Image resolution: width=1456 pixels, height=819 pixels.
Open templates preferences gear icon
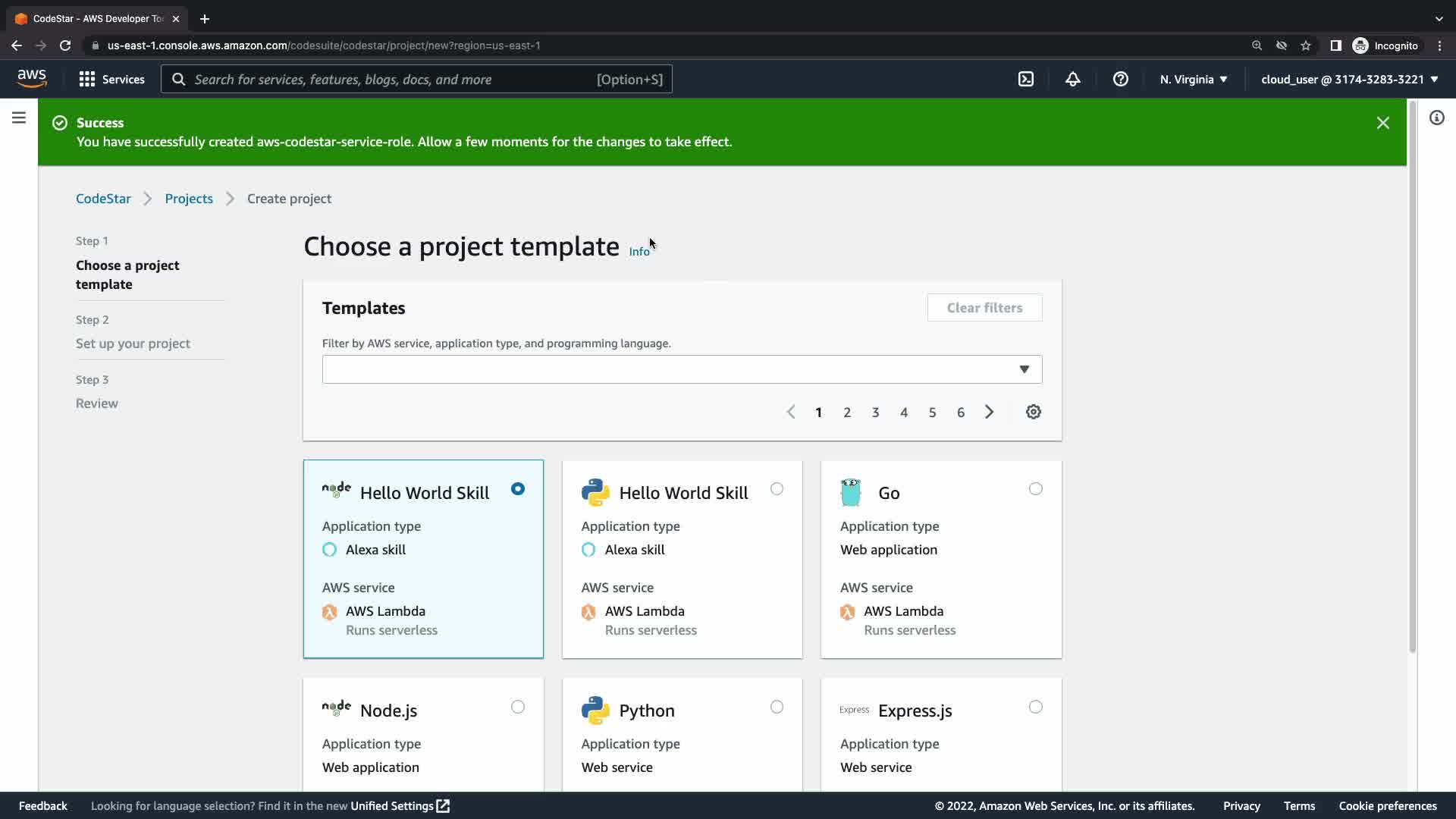[1033, 412]
